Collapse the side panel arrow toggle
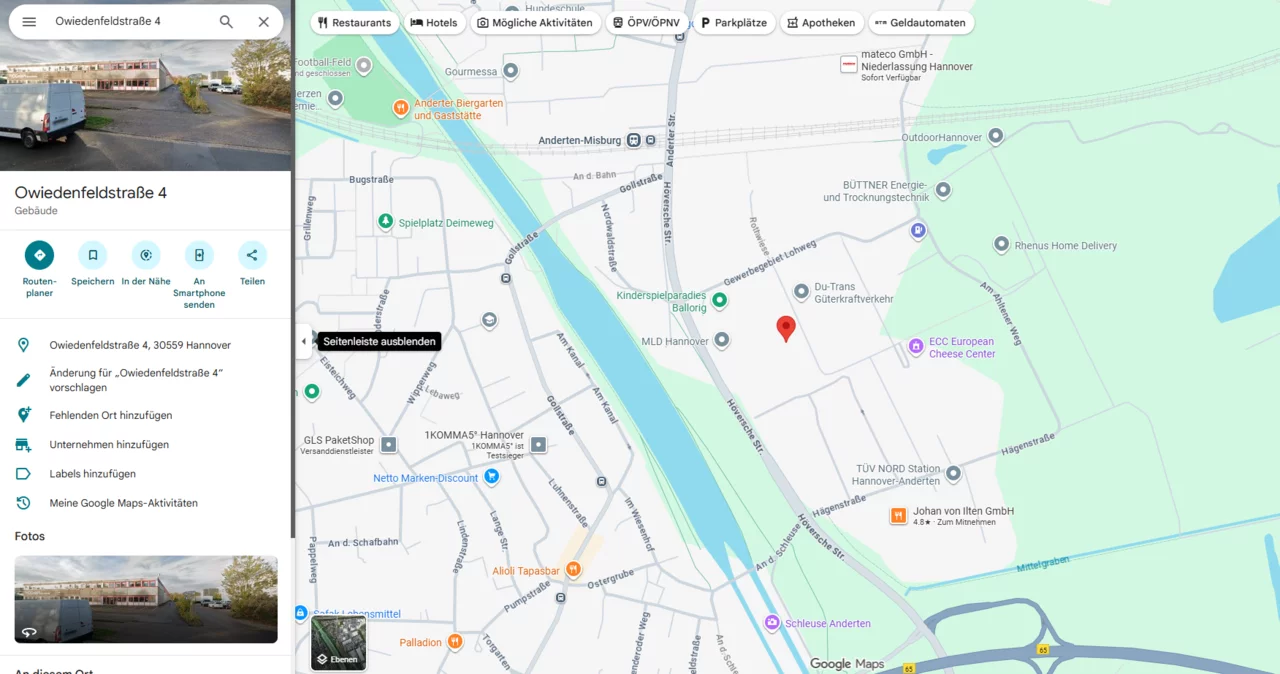Screen dimensions: 1280x674 tap(304, 341)
